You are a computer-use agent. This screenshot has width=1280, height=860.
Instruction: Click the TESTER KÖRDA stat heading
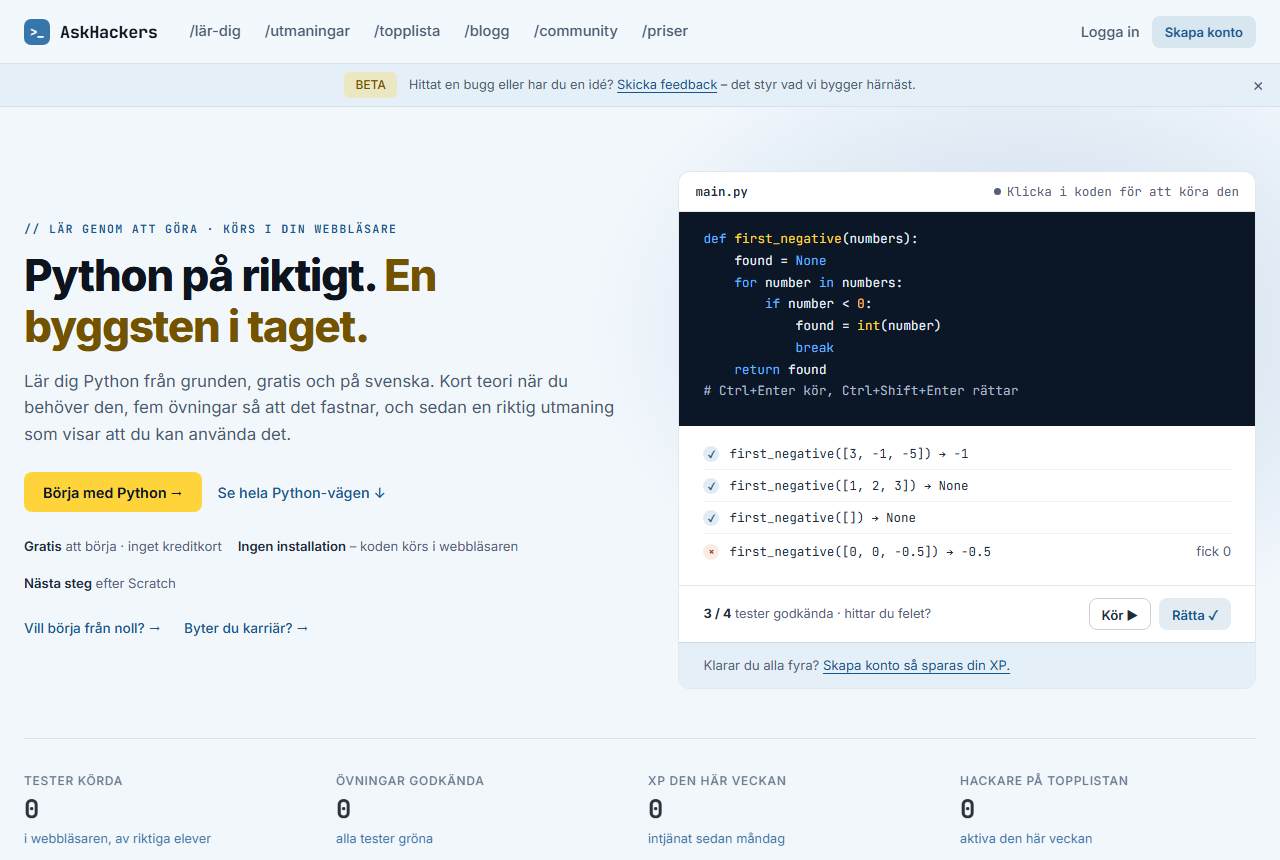point(73,780)
